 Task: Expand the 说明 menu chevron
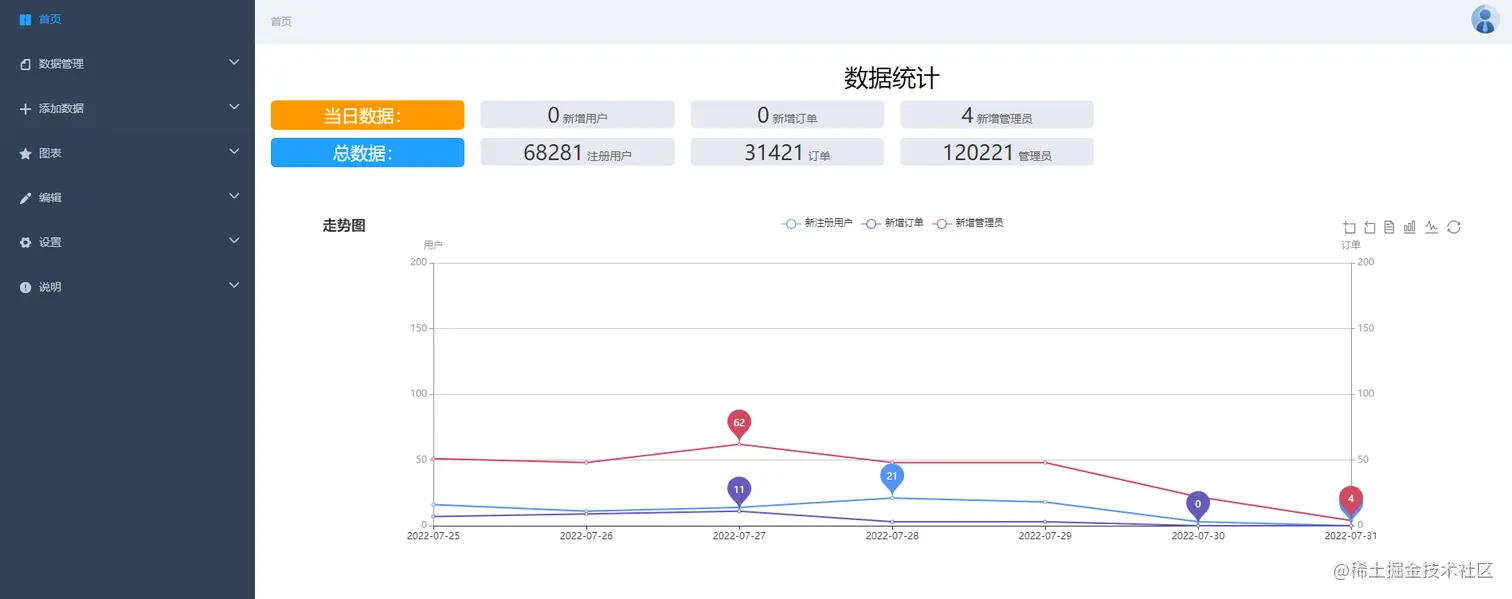(x=234, y=285)
